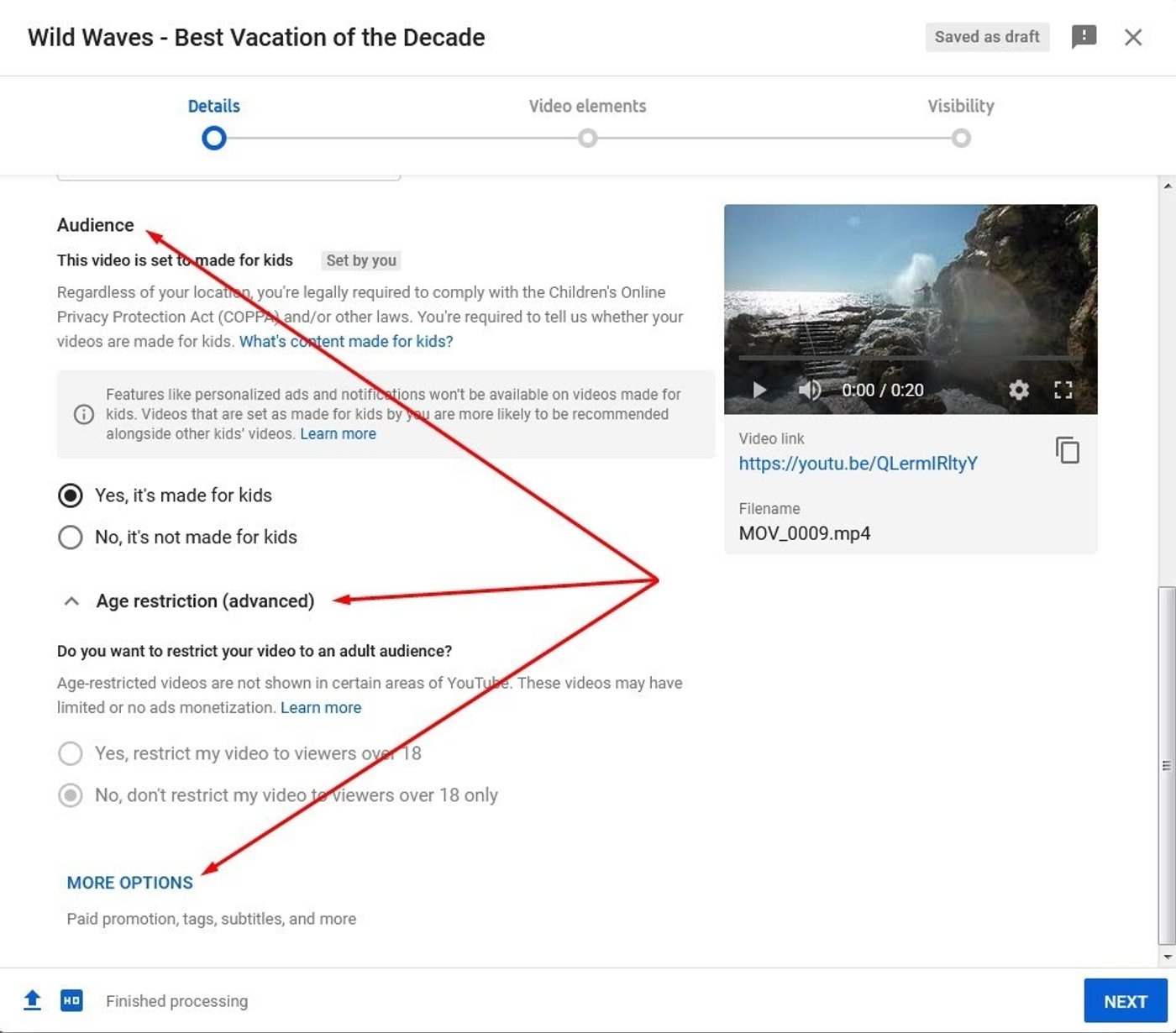Image resolution: width=1176 pixels, height=1033 pixels.
Task: Open 'What's content made for kids?' link
Action: click(345, 341)
